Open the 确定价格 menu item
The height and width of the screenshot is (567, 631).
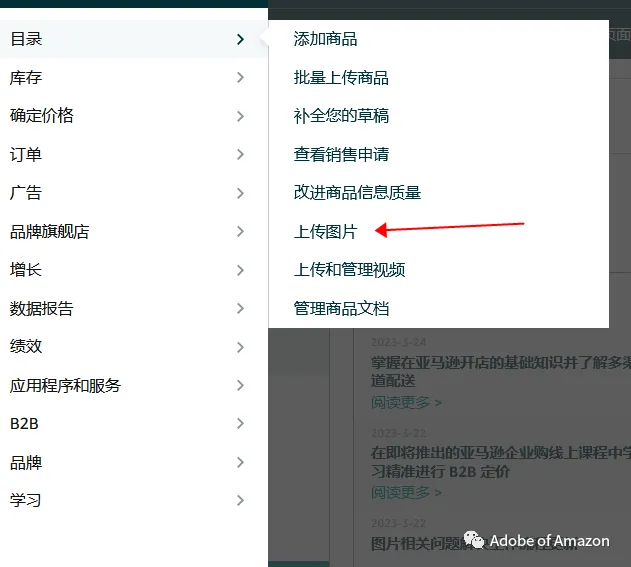click(x=134, y=116)
